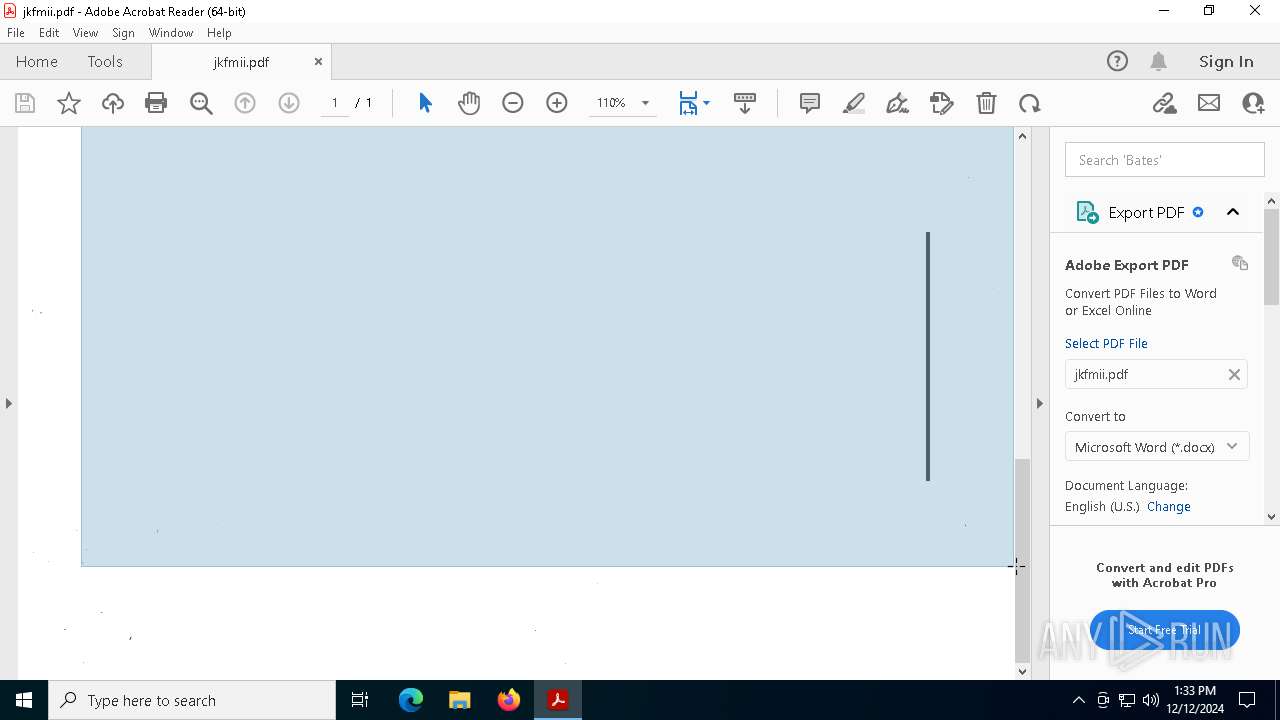Click the scrolling mode keyboard icon

745,103
